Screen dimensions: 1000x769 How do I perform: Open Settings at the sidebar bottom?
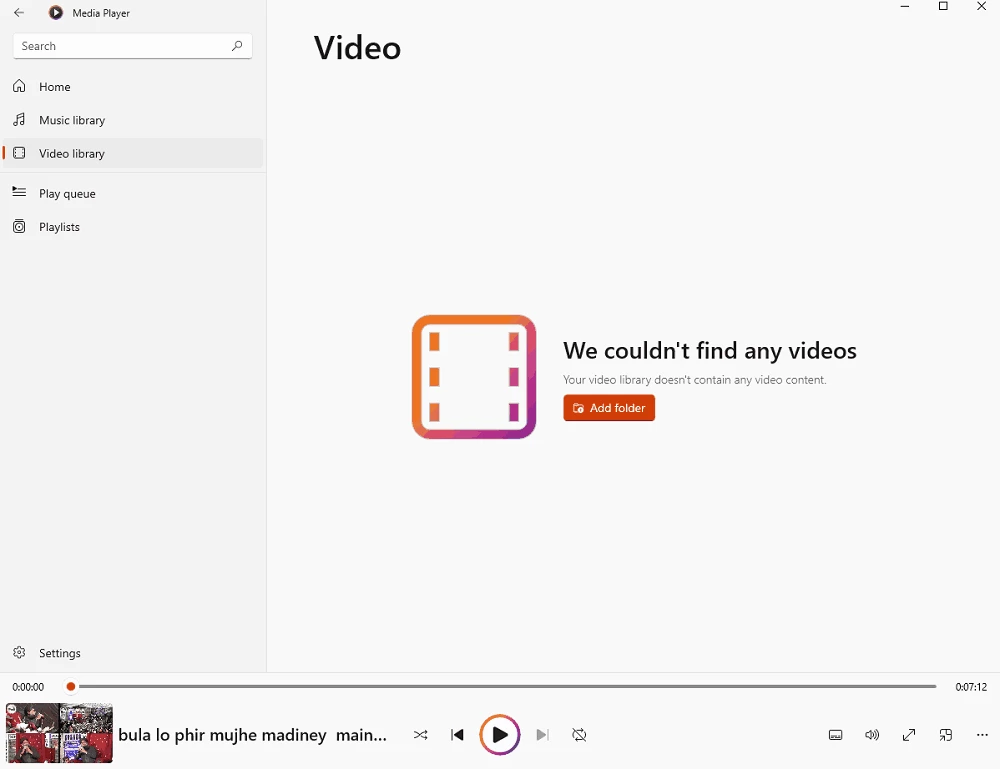click(59, 653)
